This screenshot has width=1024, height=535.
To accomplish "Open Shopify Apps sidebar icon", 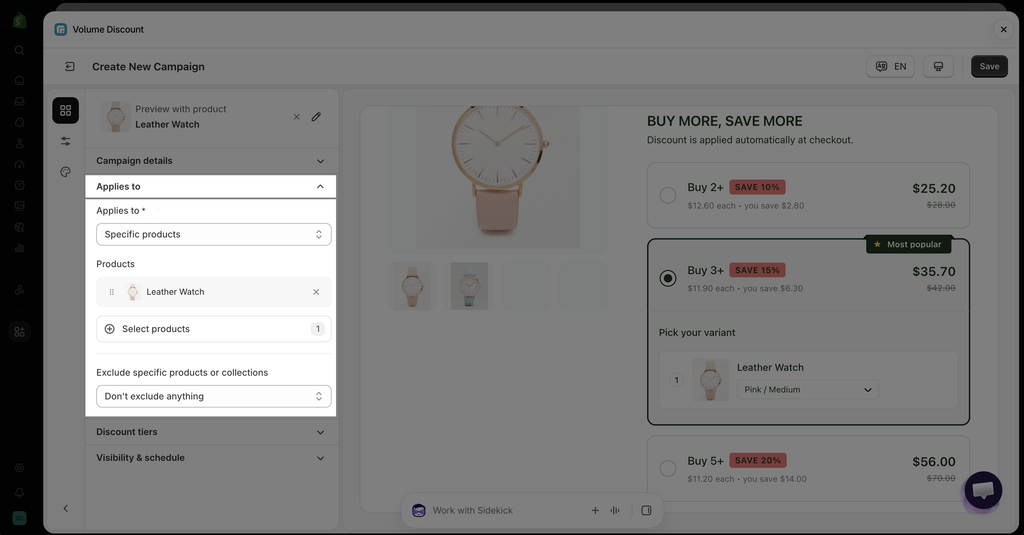I will click(20, 332).
